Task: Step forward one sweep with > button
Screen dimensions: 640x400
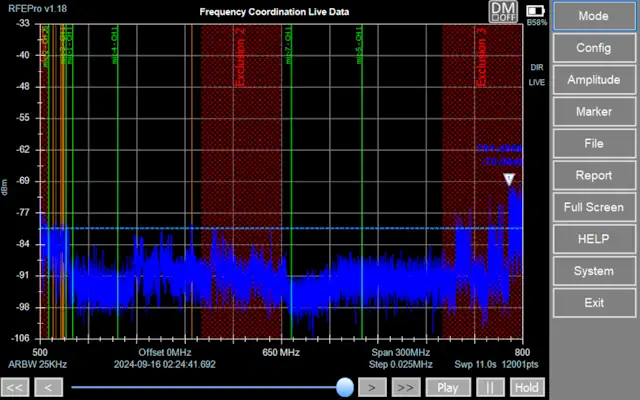Action: (372, 387)
